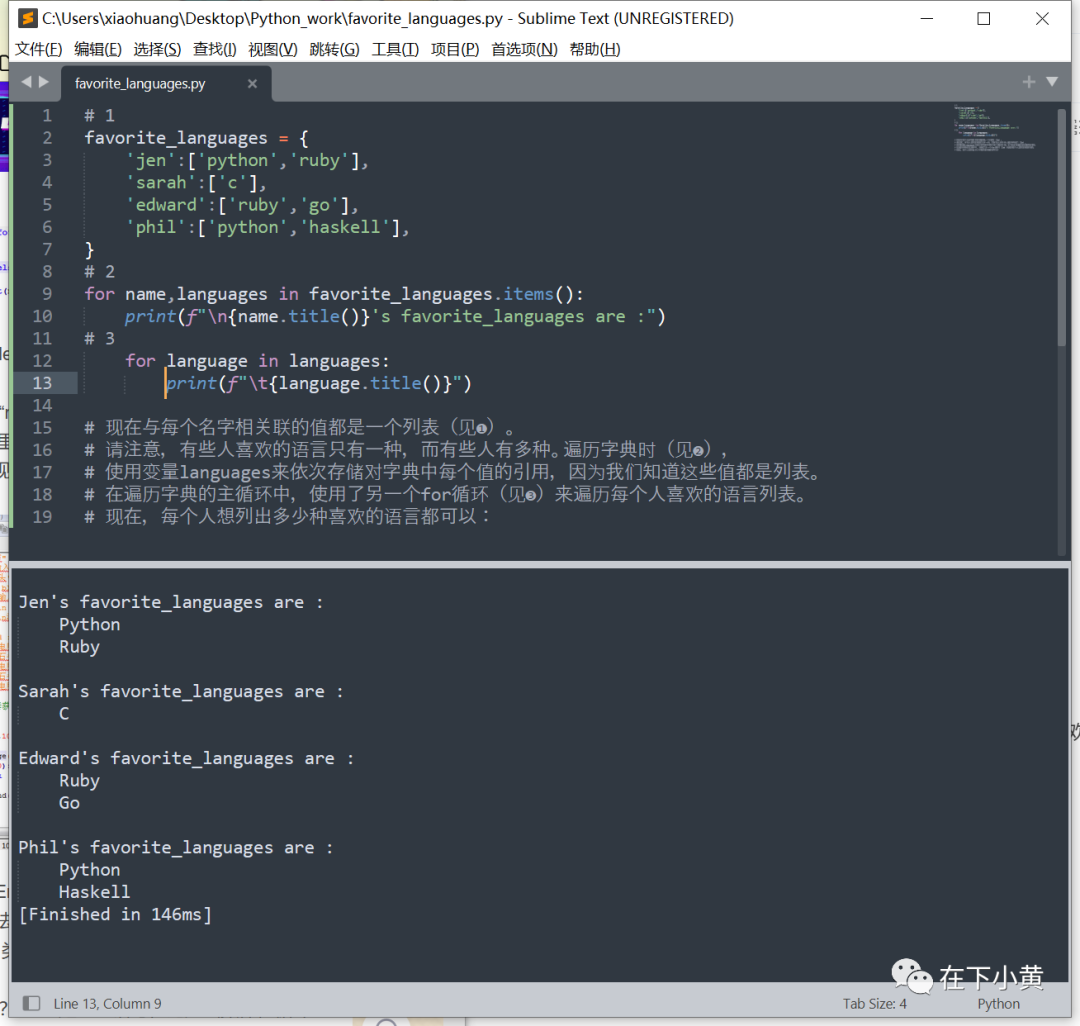Click the closing brace on line 7
This screenshot has width=1080, height=1026.
tap(89, 249)
